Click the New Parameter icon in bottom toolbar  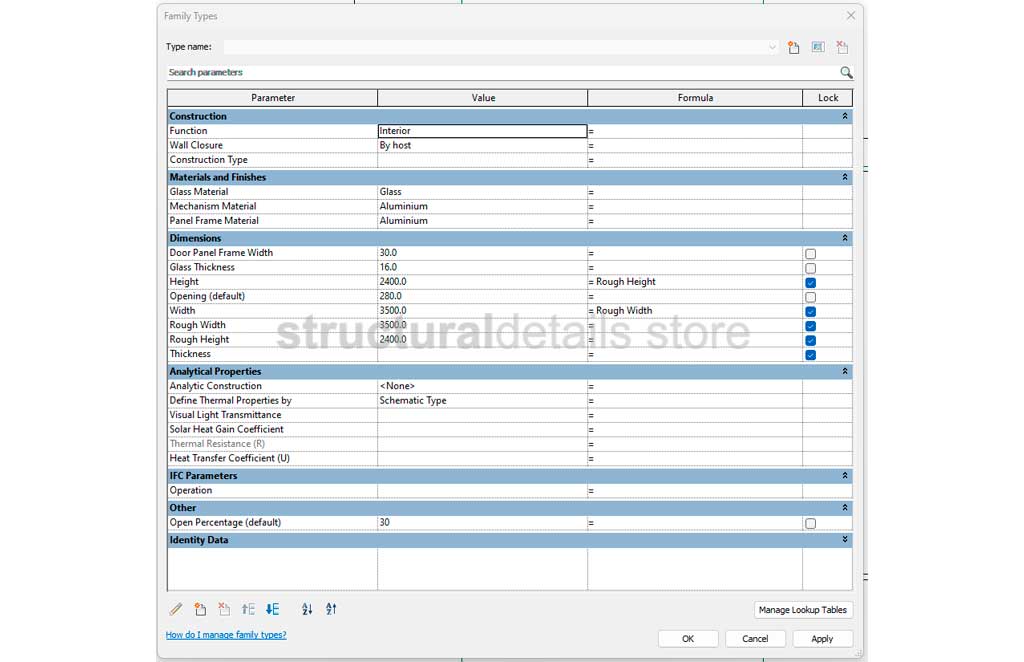pos(200,609)
